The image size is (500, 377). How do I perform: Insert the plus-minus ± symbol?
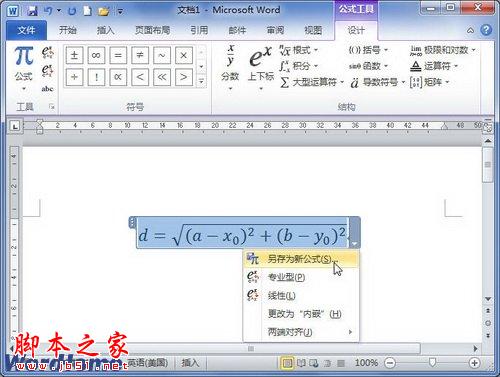[74, 55]
